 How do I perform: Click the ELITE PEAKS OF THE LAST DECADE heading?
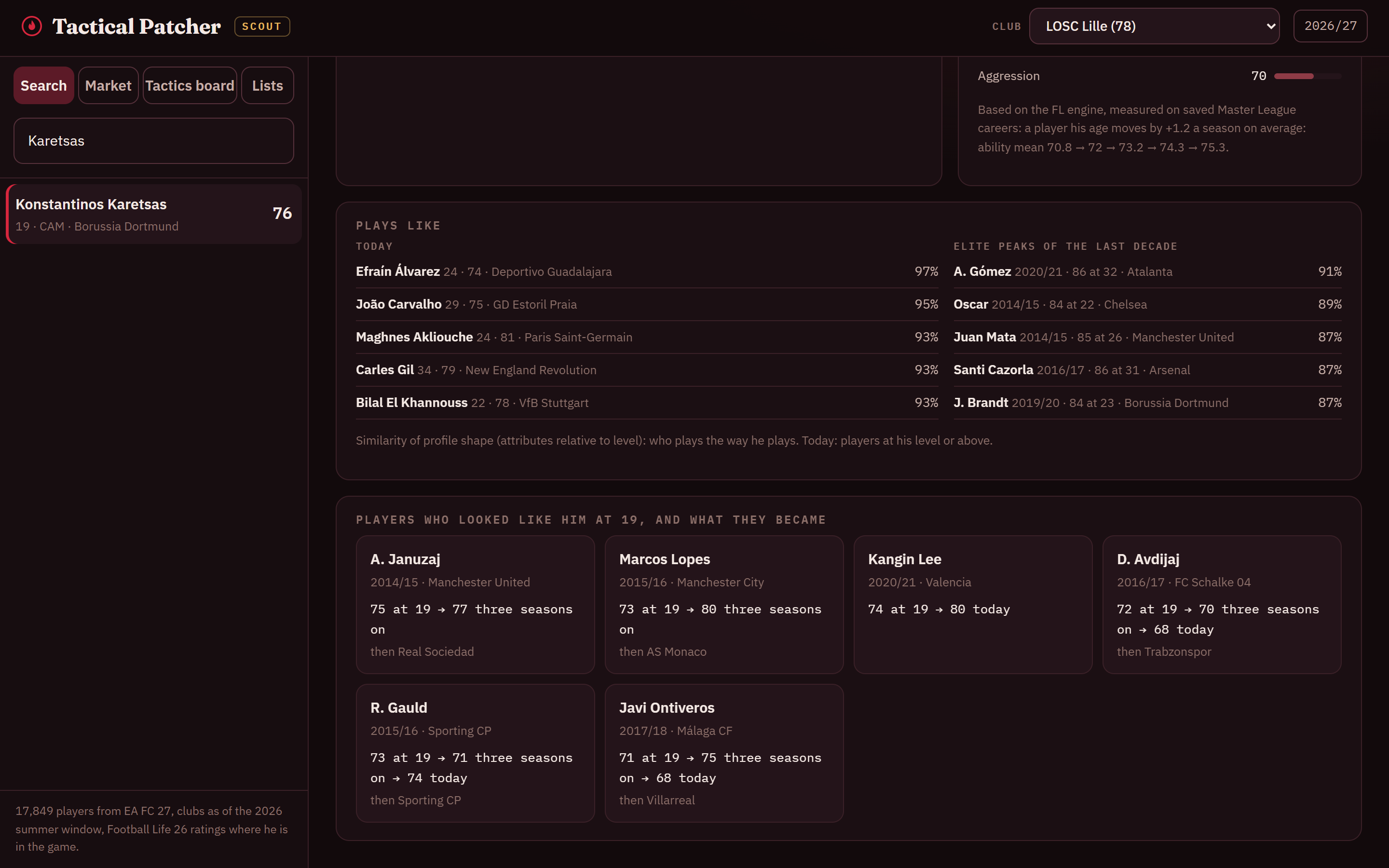coord(1065,246)
